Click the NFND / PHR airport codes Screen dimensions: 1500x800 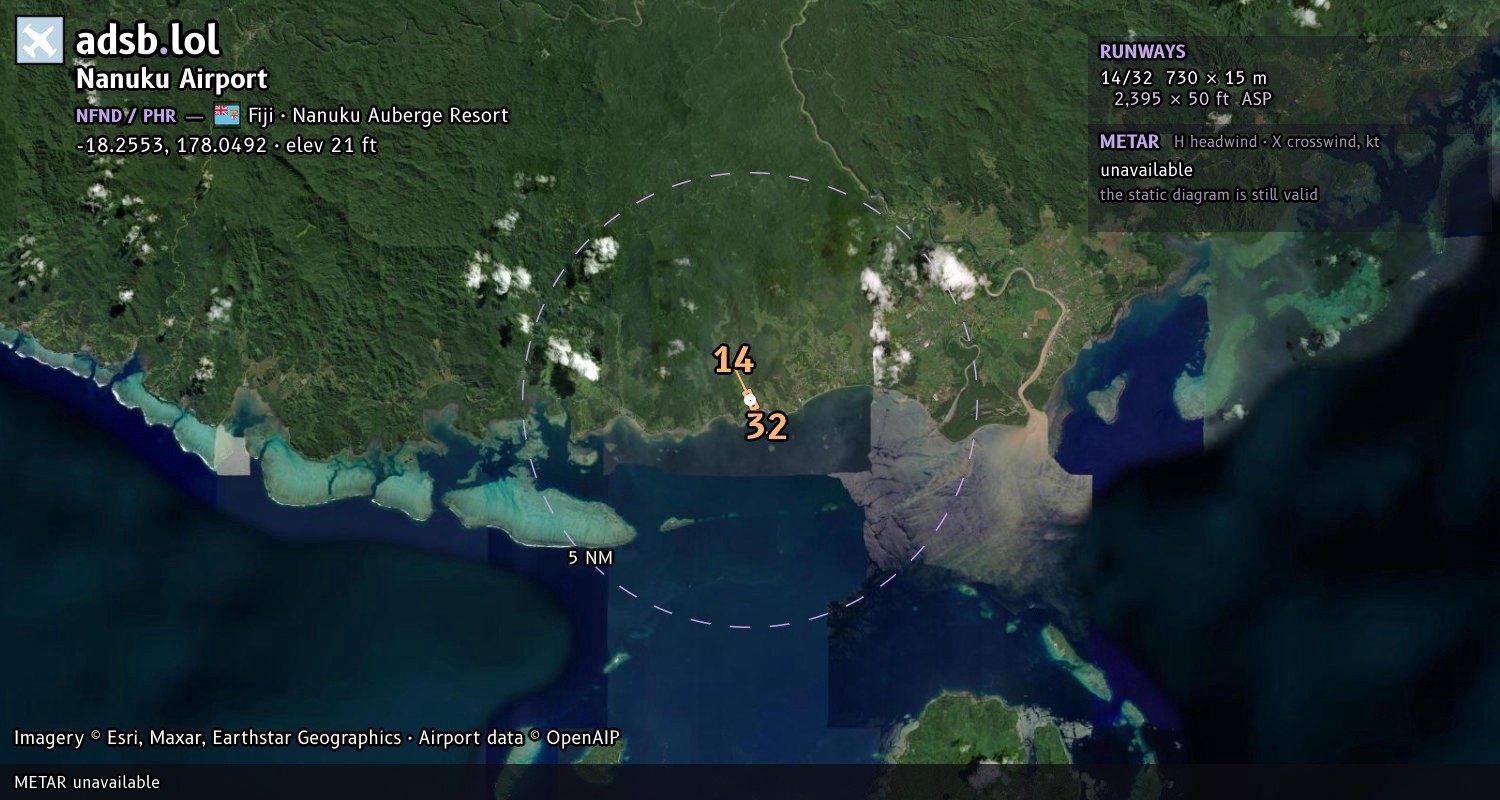pyautogui.click(x=126, y=115)
